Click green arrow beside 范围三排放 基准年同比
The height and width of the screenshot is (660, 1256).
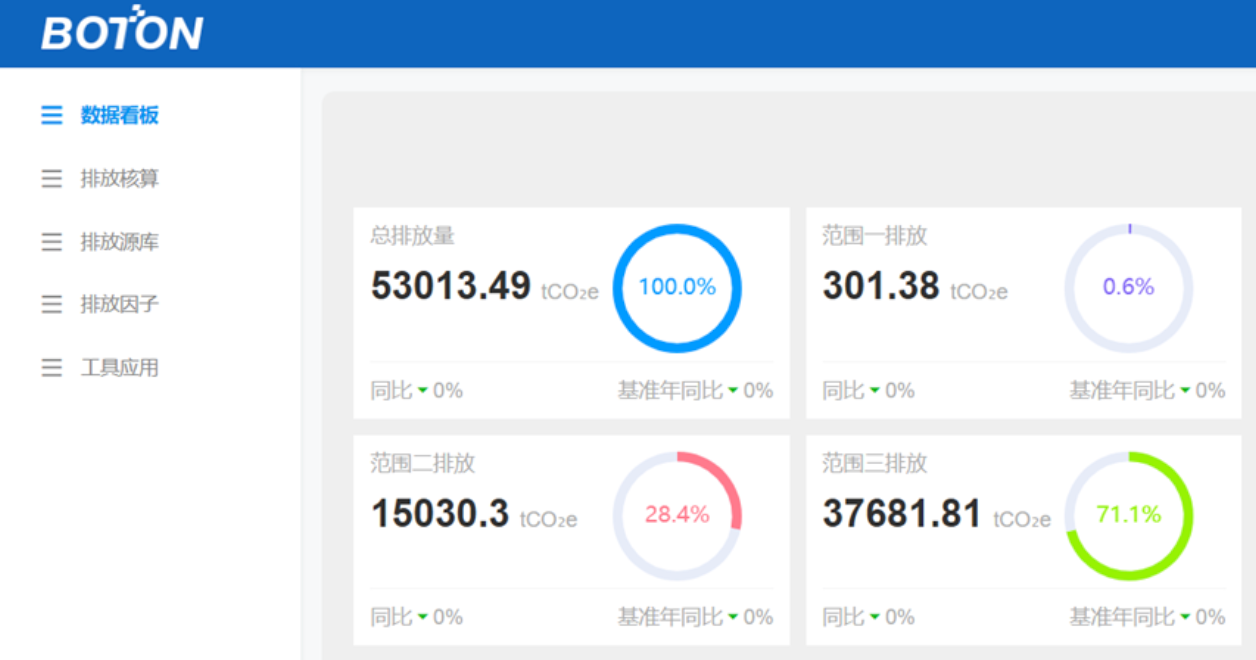pos(1185,618)
